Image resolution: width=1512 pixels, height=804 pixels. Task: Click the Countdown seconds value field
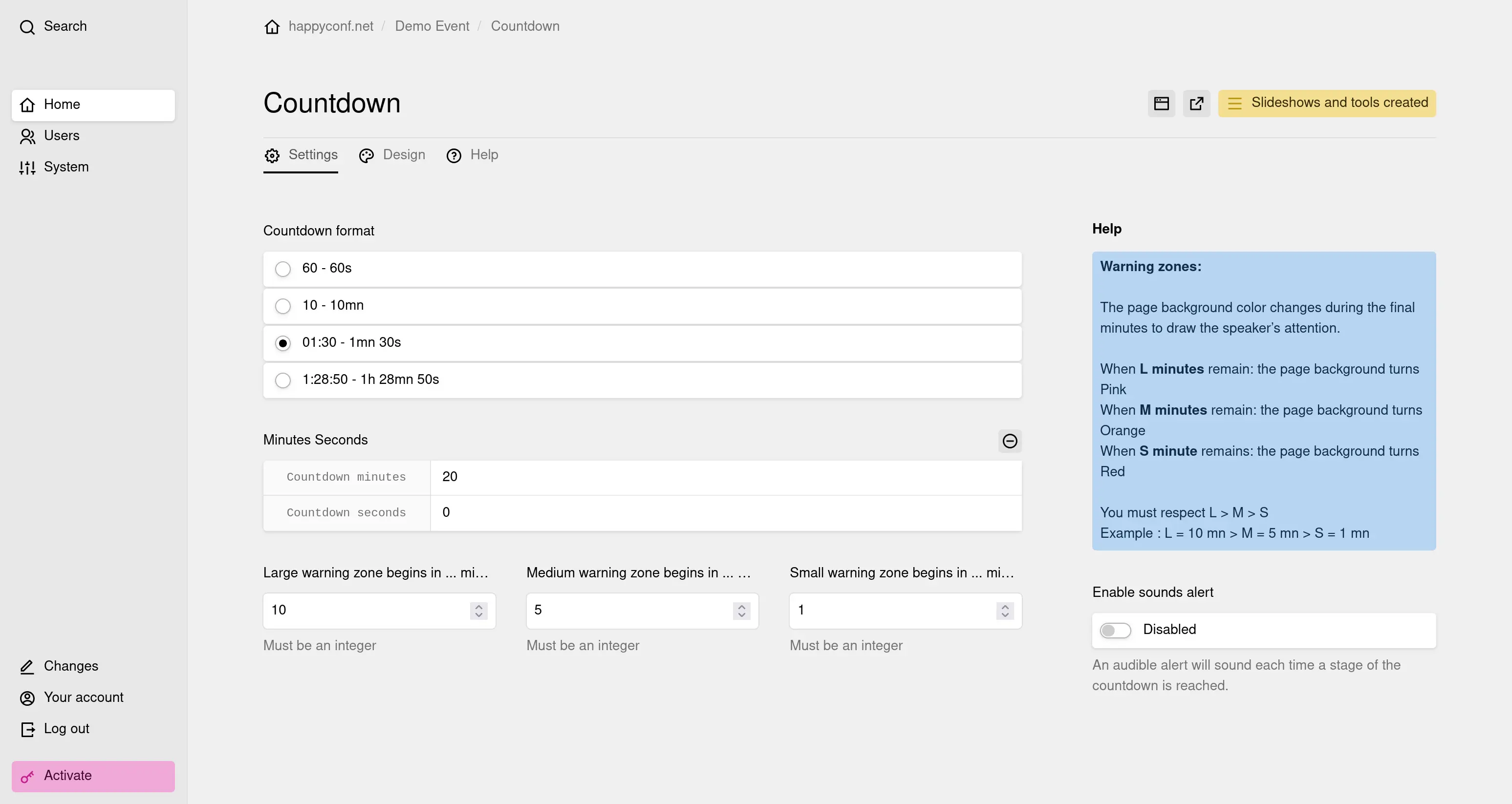(726, 513)
